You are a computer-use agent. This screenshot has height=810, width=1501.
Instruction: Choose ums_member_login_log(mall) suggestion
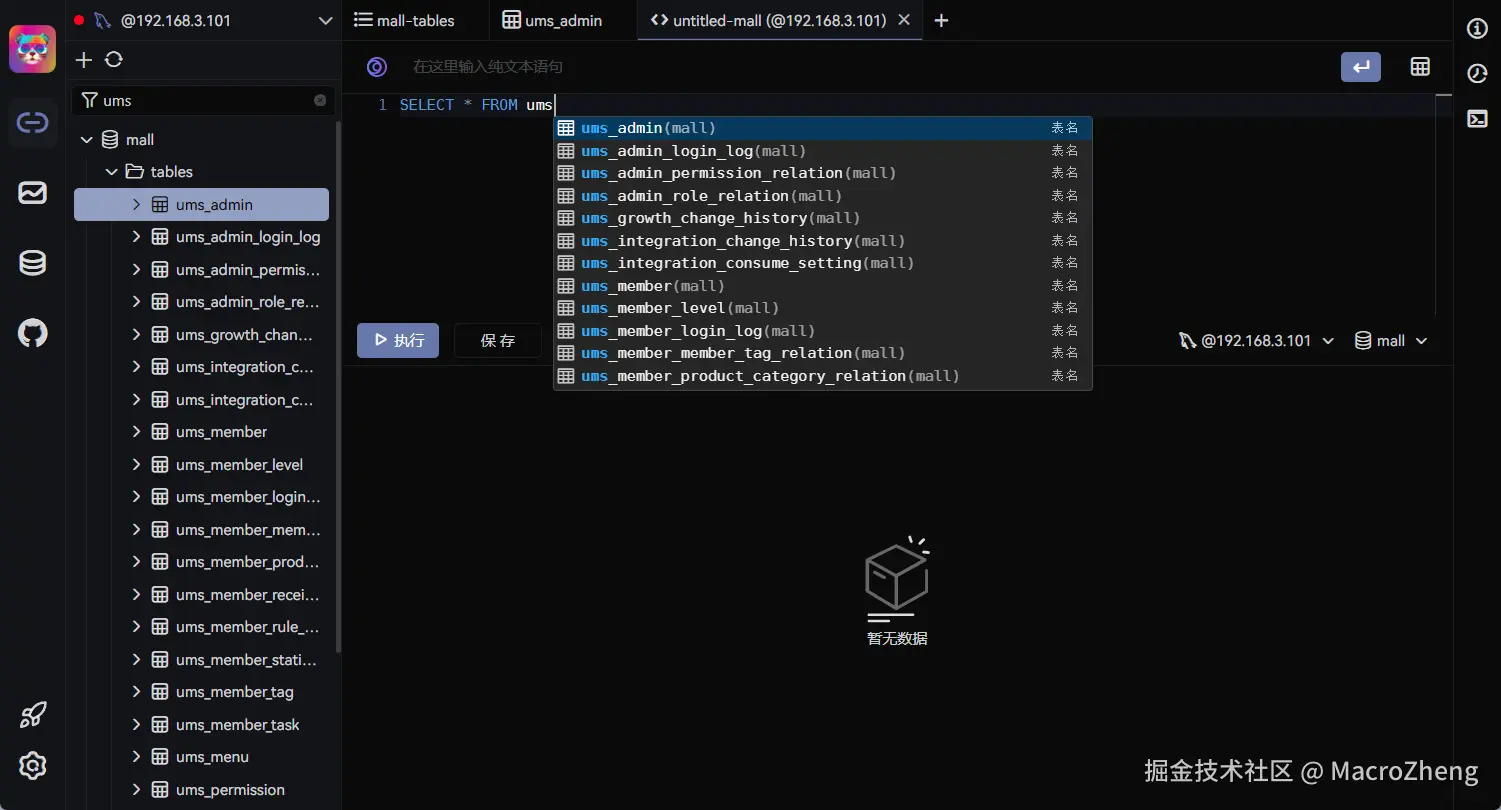pyautogui.click(x=823, y=331)
